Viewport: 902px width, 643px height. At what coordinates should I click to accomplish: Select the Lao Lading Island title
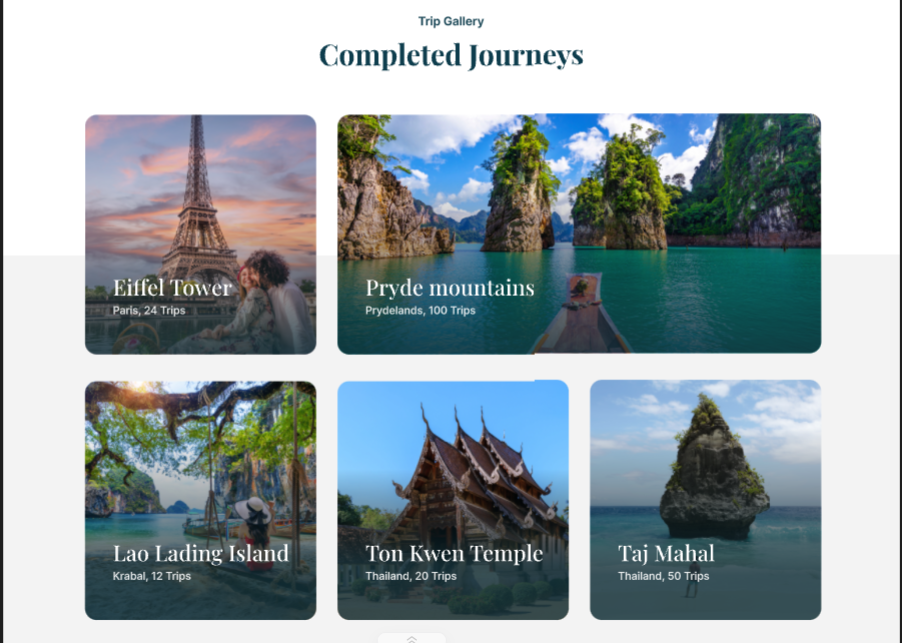point(201,553)
